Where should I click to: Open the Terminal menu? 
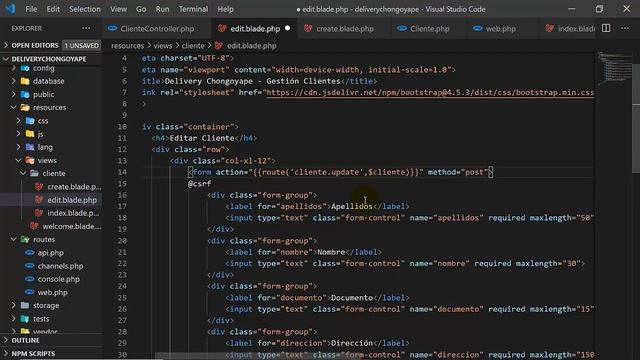point(193,9)
